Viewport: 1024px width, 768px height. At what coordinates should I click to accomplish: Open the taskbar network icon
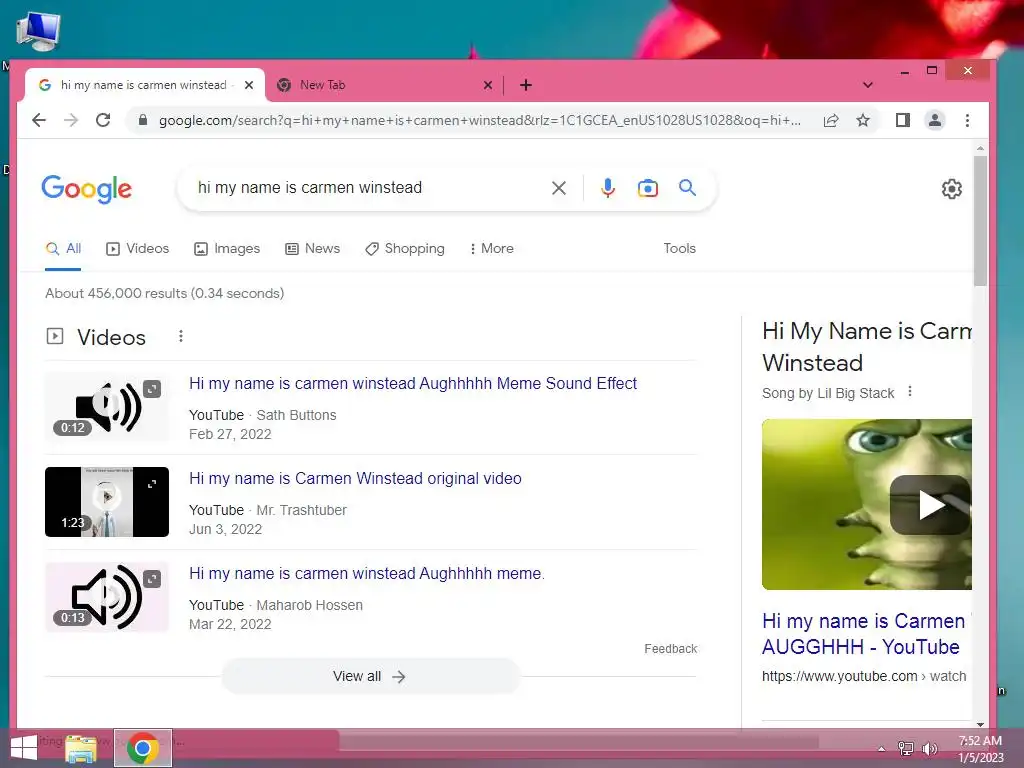click(x=906, y=749)
